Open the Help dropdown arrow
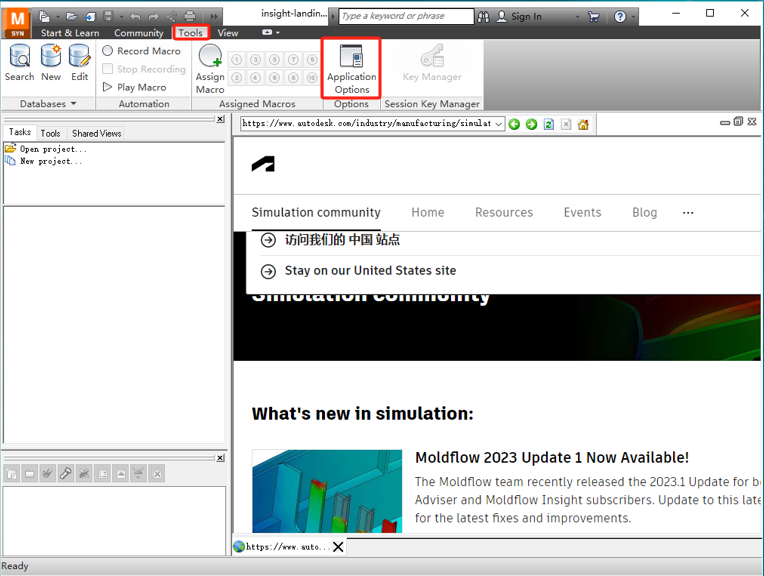This screenshot has height=576, width=764. coord(633,17)
